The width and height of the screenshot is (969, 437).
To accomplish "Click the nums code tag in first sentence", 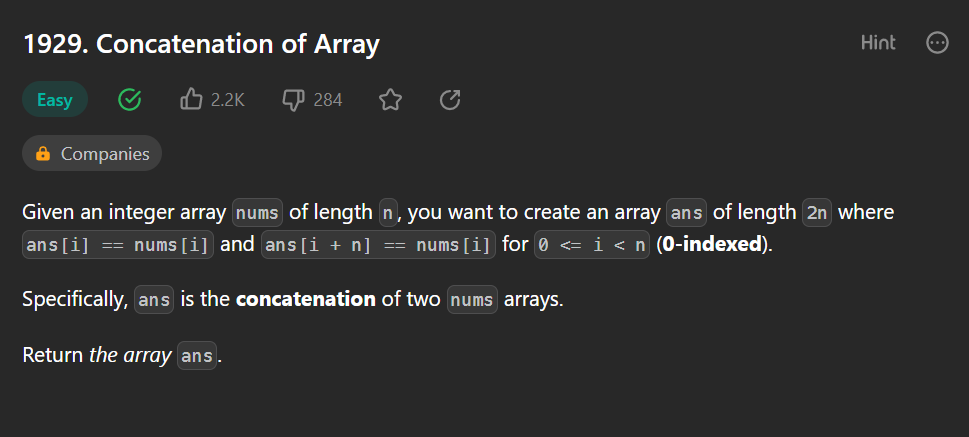I will pos(258,213).
